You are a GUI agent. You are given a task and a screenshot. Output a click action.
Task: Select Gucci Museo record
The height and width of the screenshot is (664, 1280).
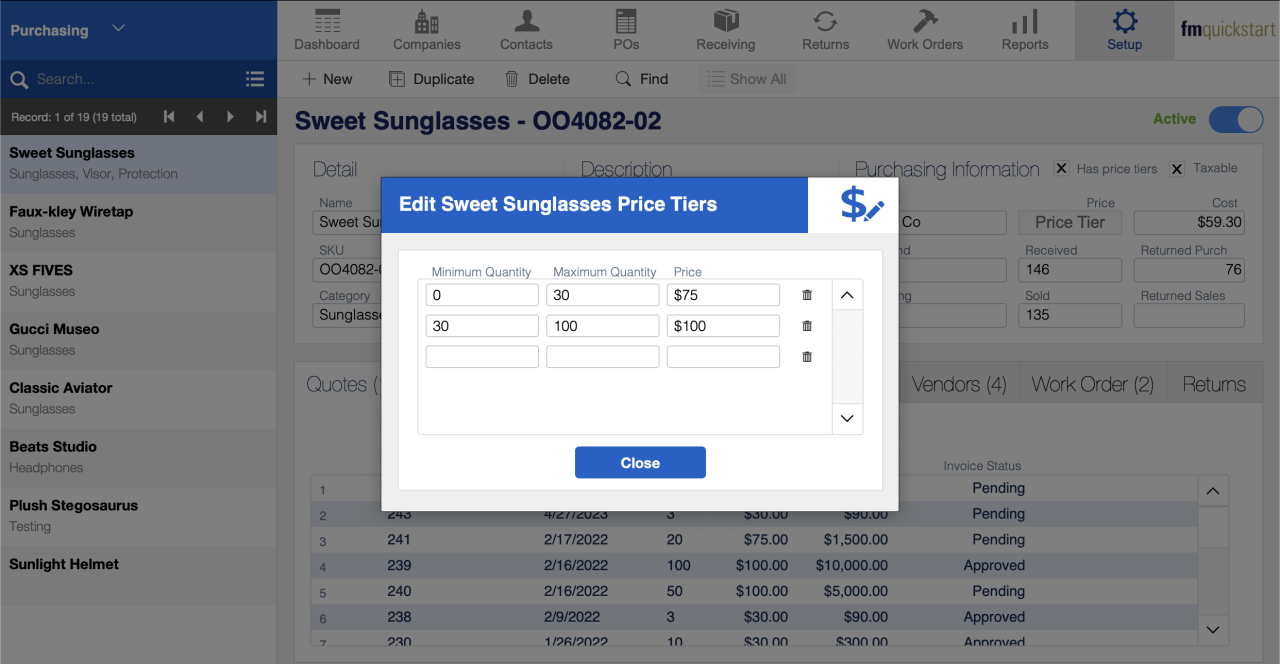pyautogui.click(x=138, y=340)
